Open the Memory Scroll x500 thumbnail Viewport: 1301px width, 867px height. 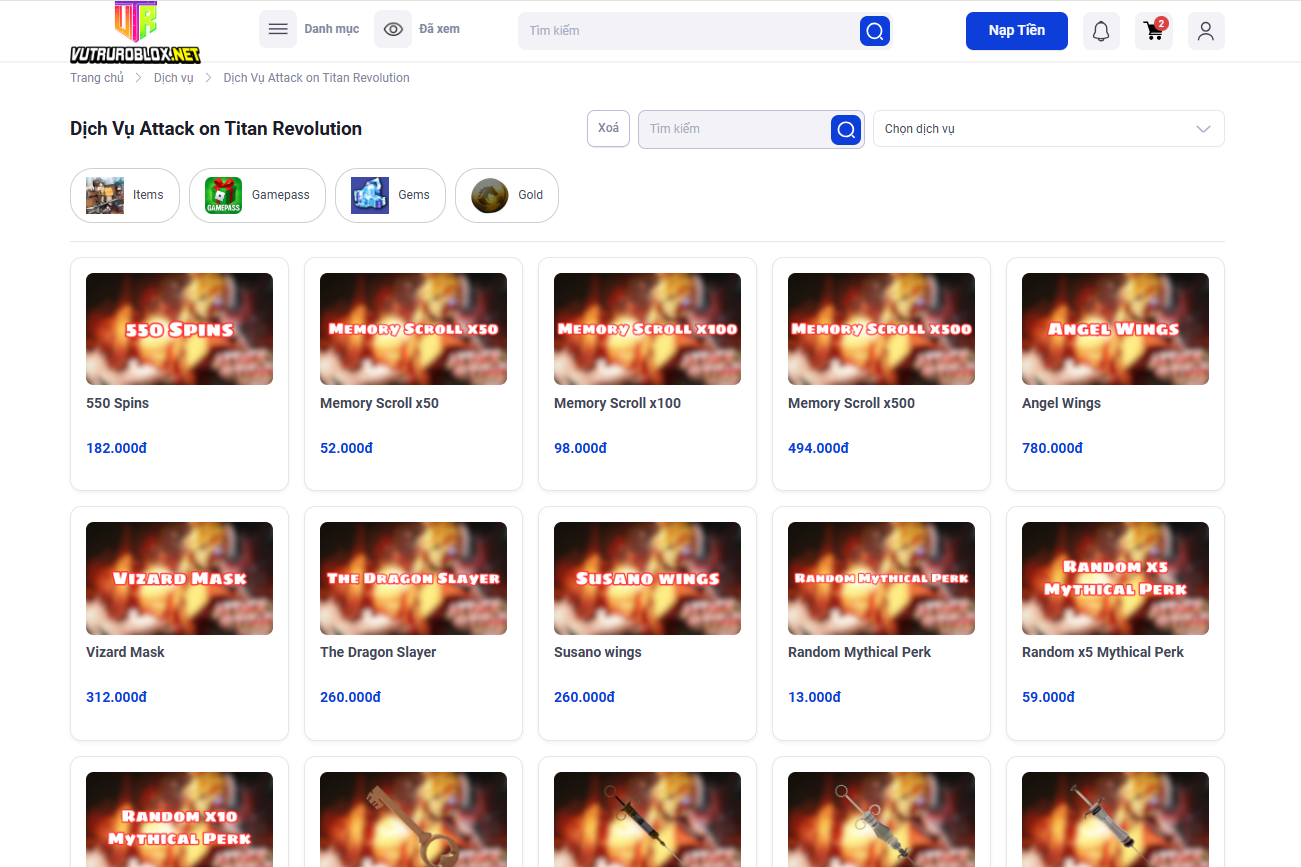point(882,329)
